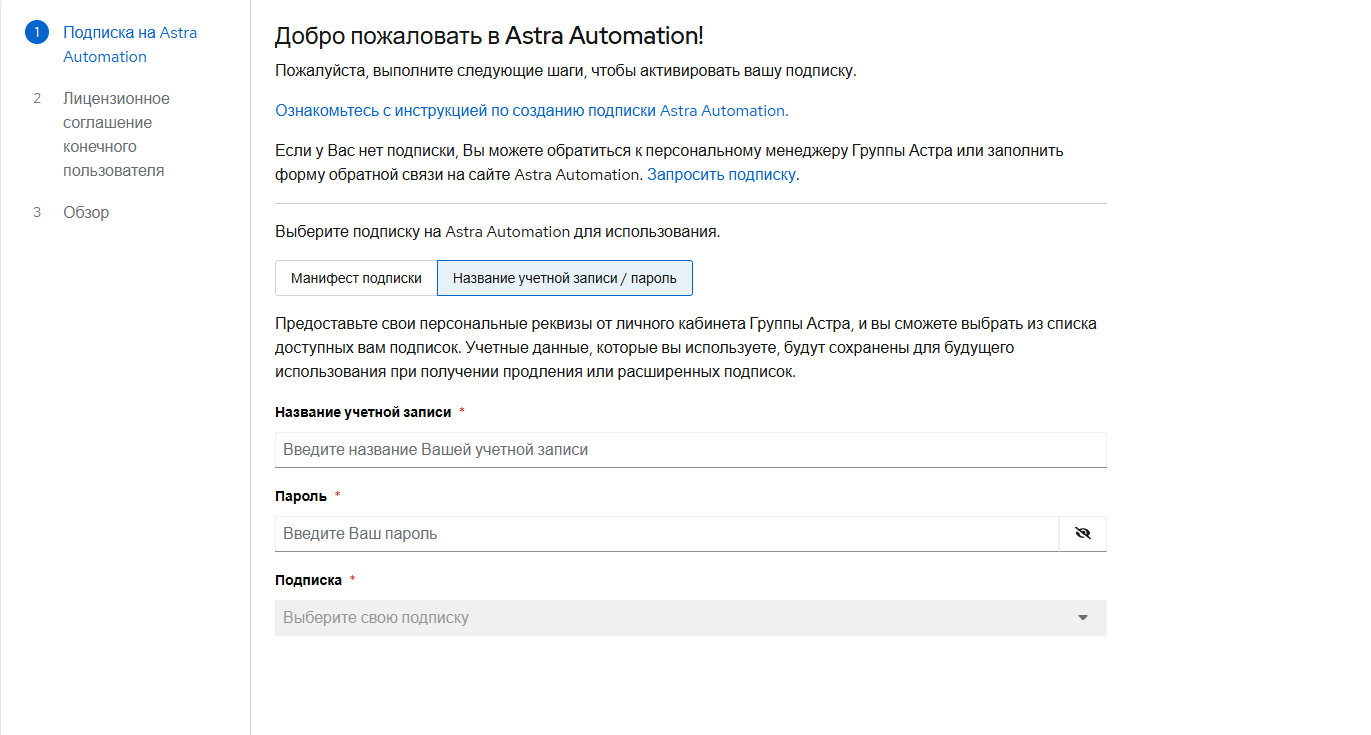Open the subscription creation instructions link
This screenshot has width=1371, height=735.
point(531,110)
